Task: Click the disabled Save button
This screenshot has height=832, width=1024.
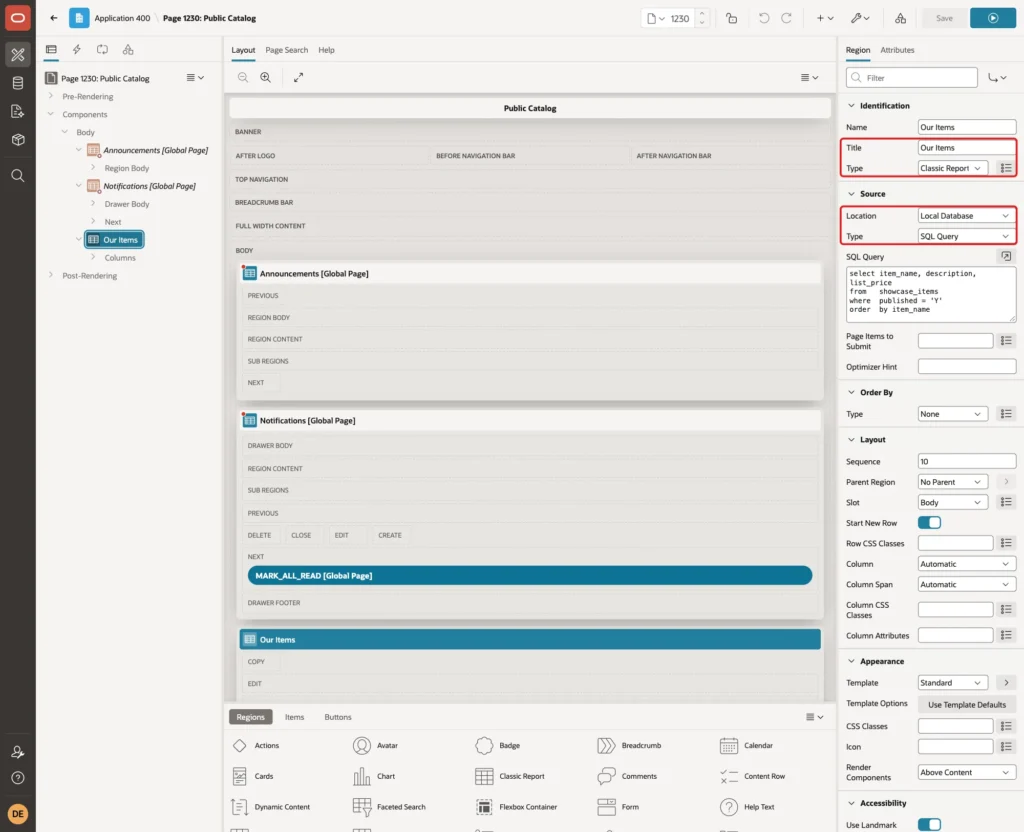Action: coord(944,18)
